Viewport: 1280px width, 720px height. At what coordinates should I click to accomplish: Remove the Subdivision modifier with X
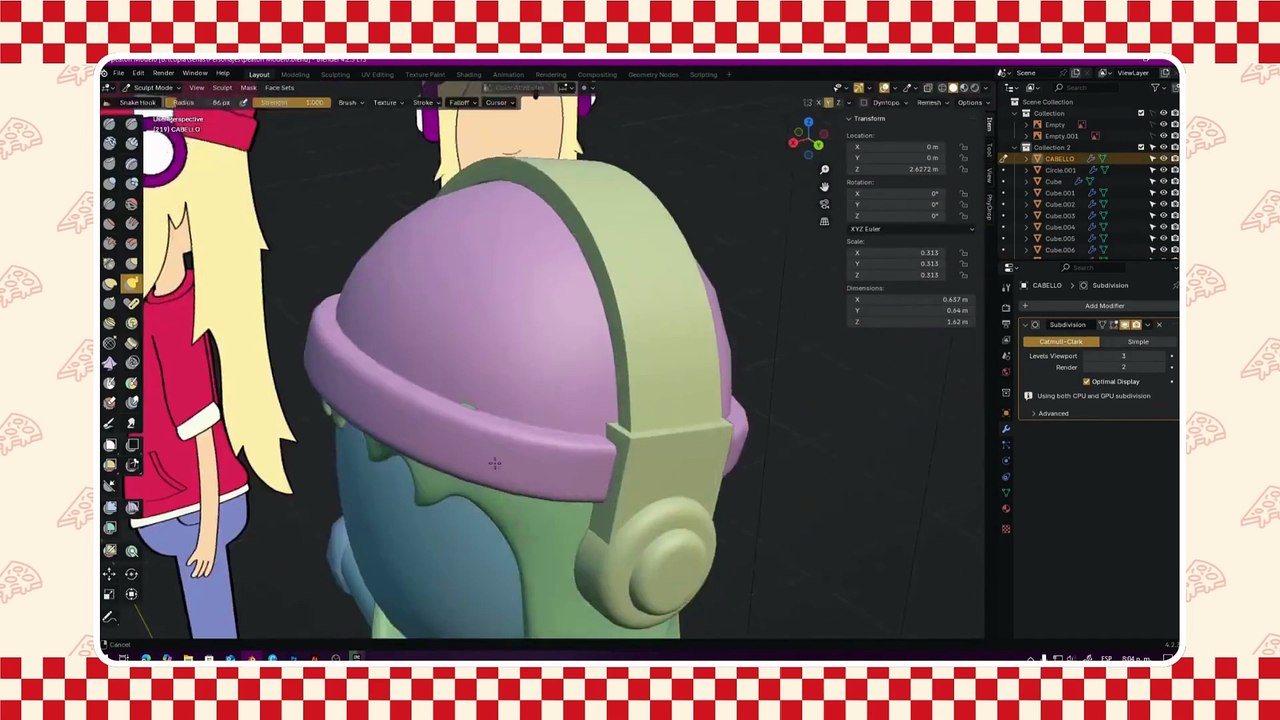coord(1159,325)
